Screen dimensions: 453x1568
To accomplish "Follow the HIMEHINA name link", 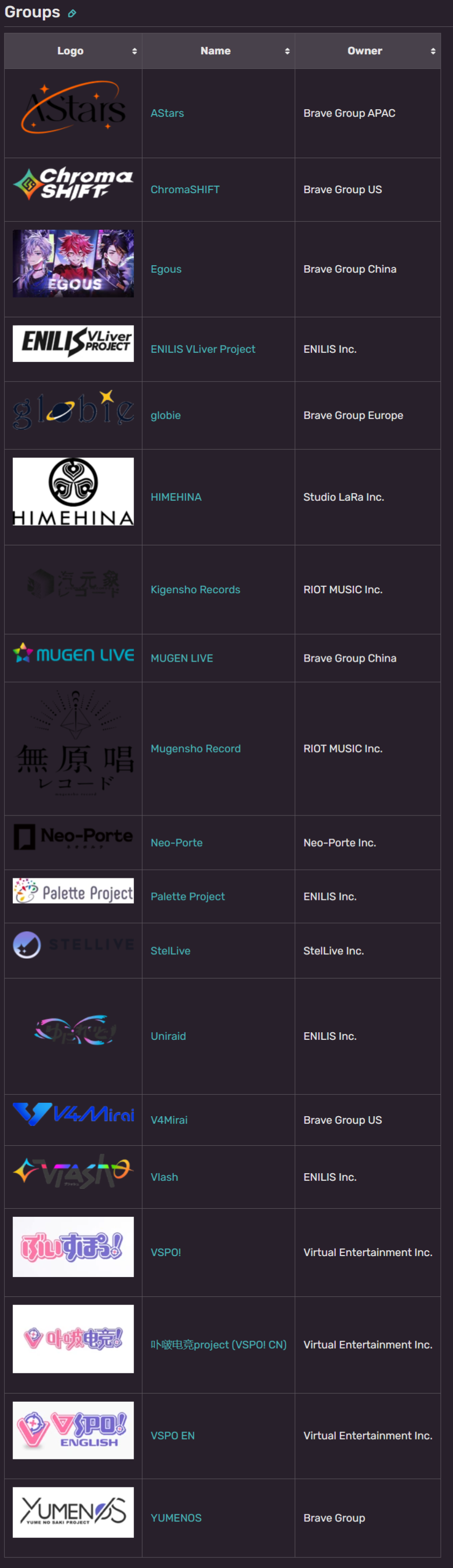I will coord(176,498).
